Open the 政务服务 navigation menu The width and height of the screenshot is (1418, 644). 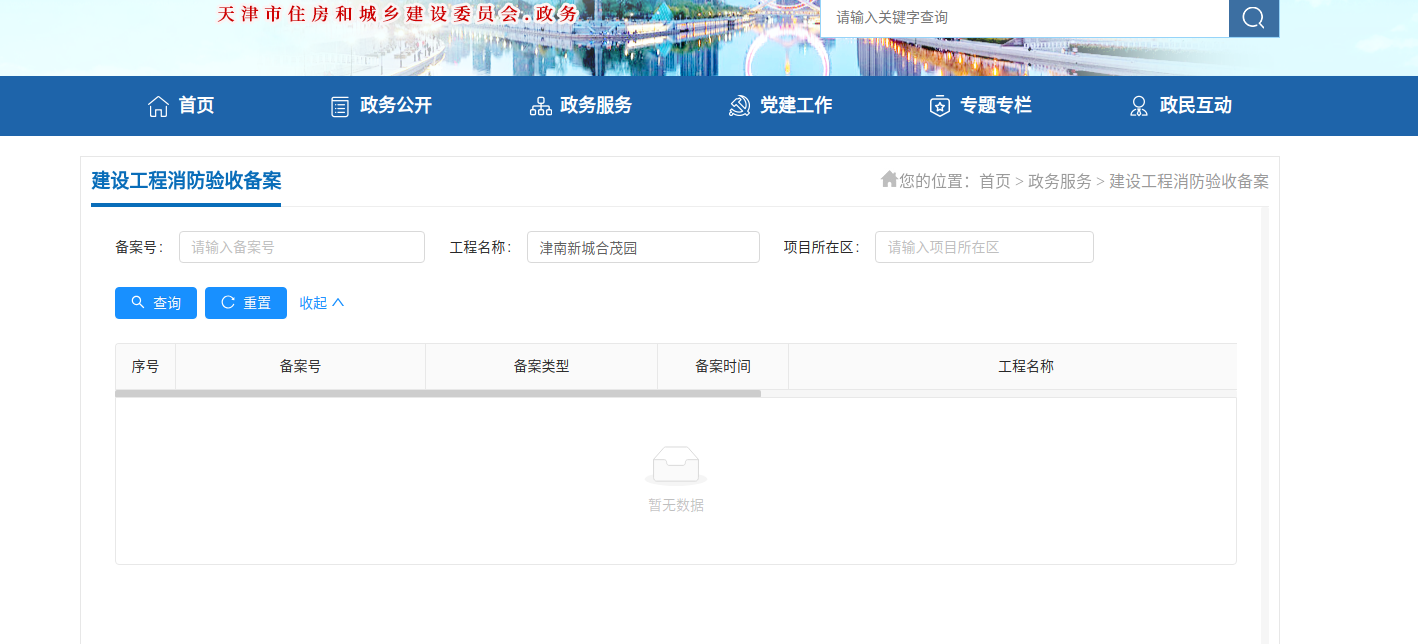click(595, 106)
